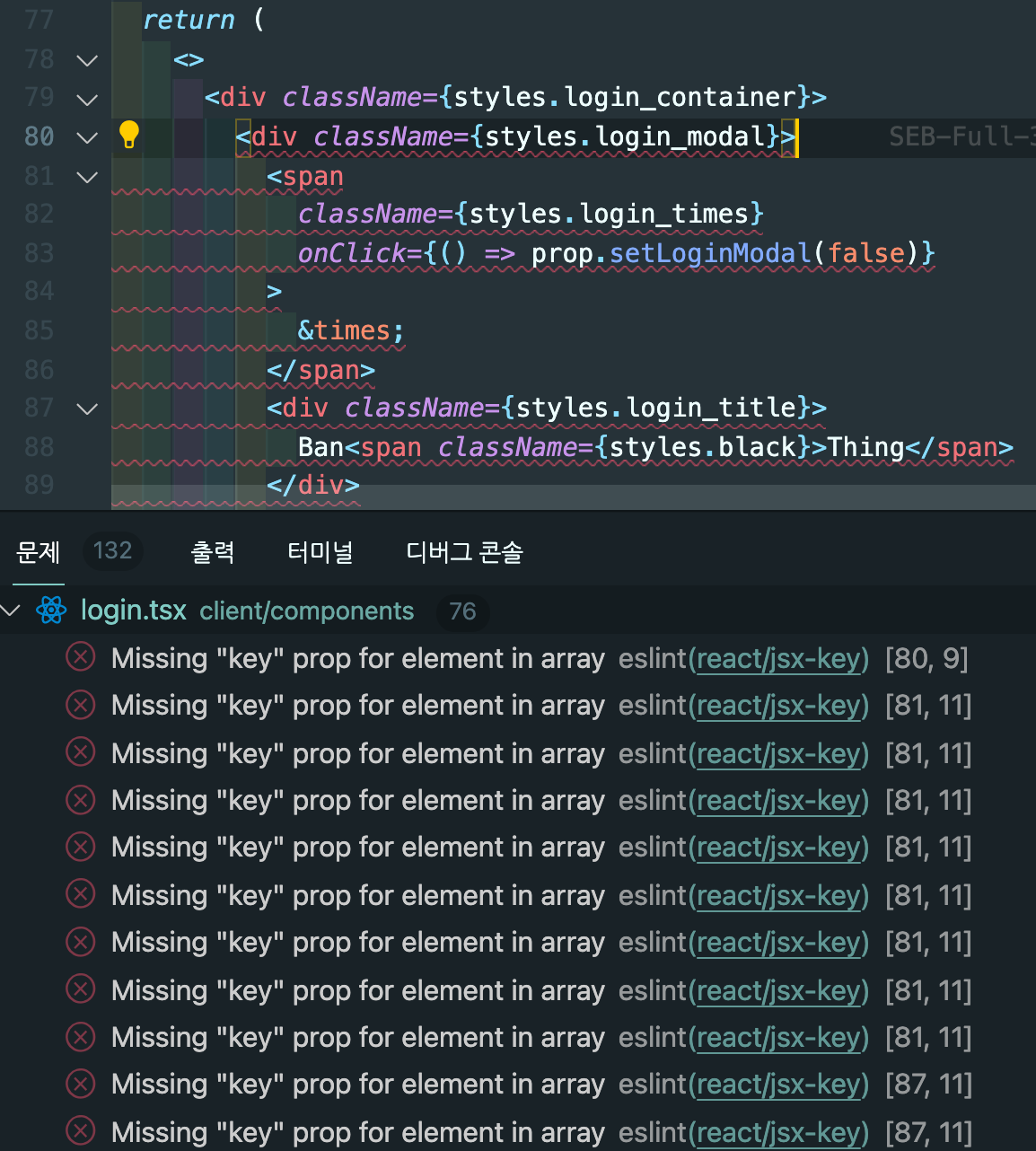Viewport: 1036px width, 1151px height.
Task: Open the 디버그 콘솔 debug console tab
Action: click(x=464, y=551)
